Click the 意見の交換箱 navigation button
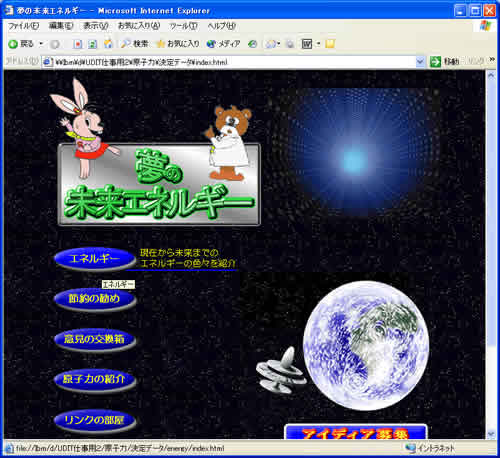 point(95,340)
